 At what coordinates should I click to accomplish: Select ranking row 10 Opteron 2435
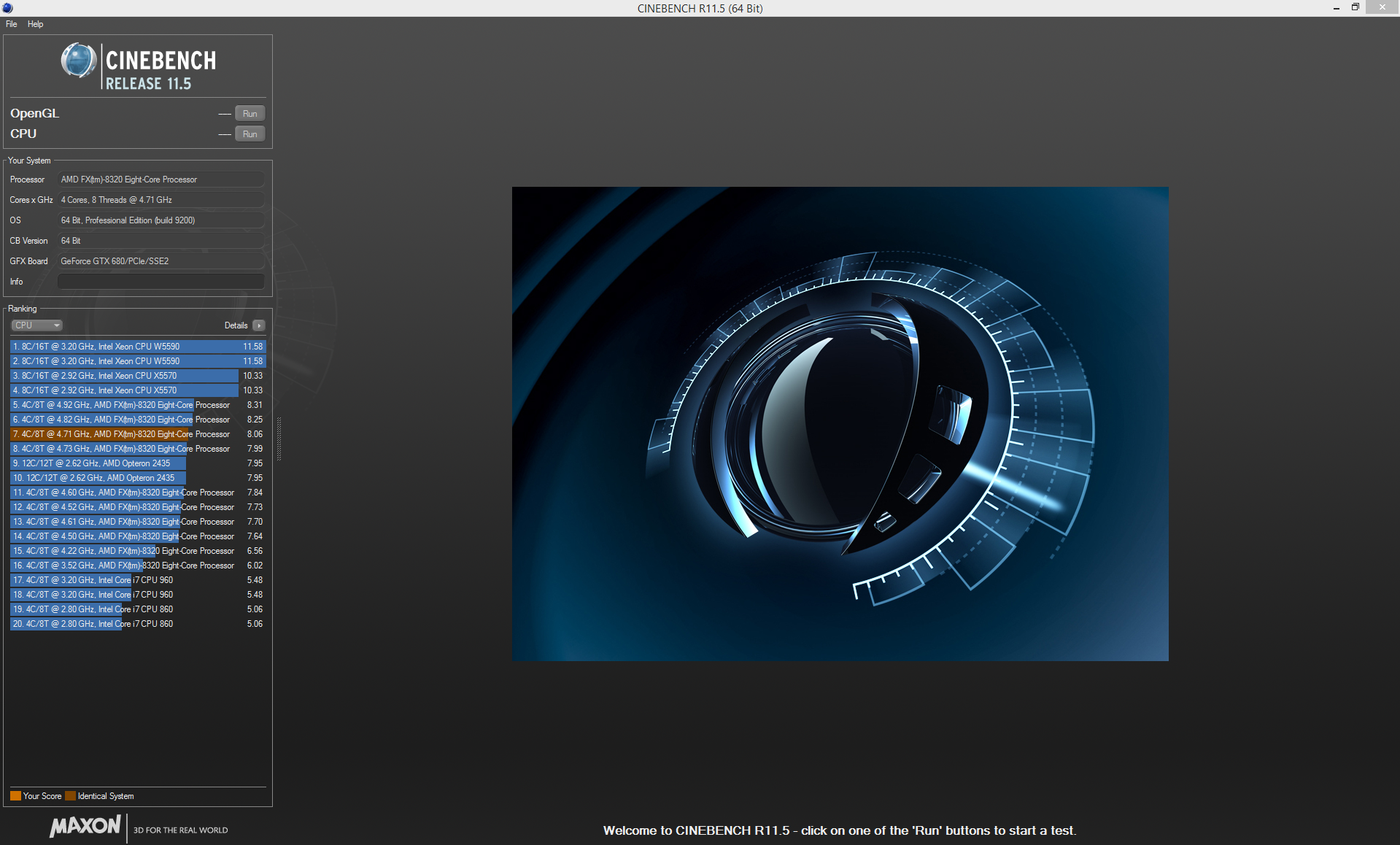click(138, 478)
